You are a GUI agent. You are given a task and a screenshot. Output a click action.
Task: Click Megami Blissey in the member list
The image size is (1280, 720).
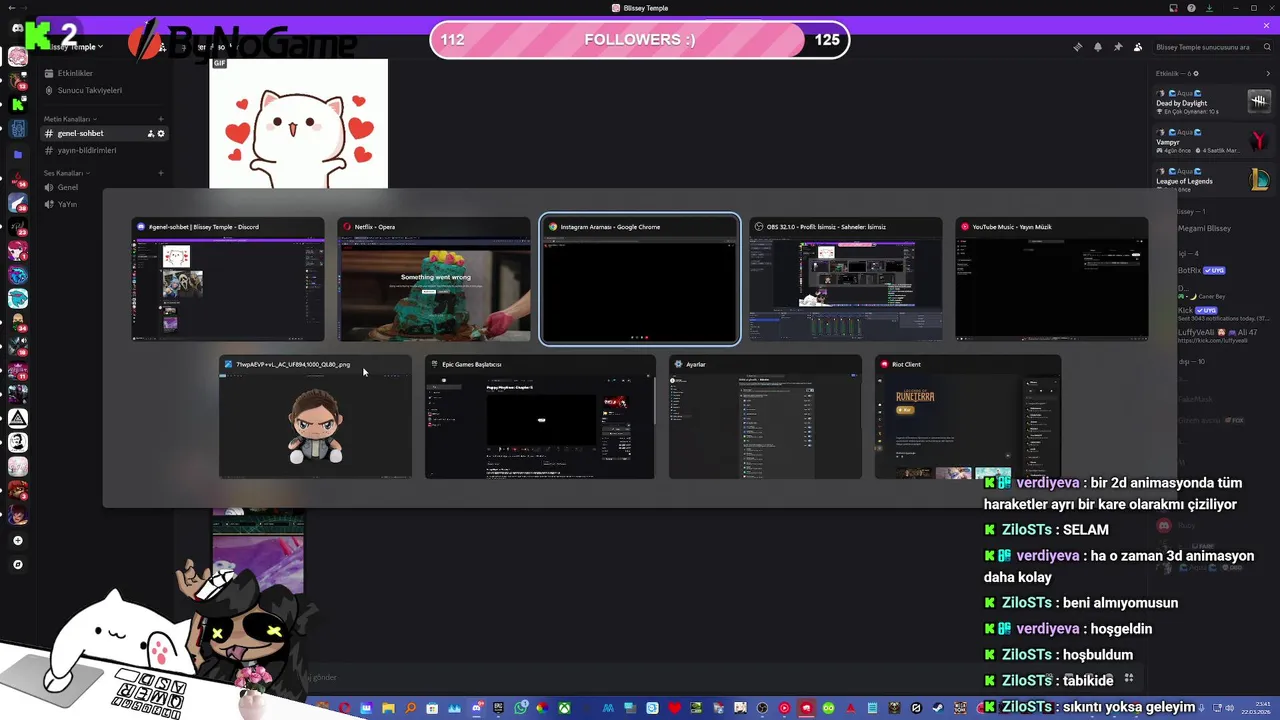tap(1204, 228)
